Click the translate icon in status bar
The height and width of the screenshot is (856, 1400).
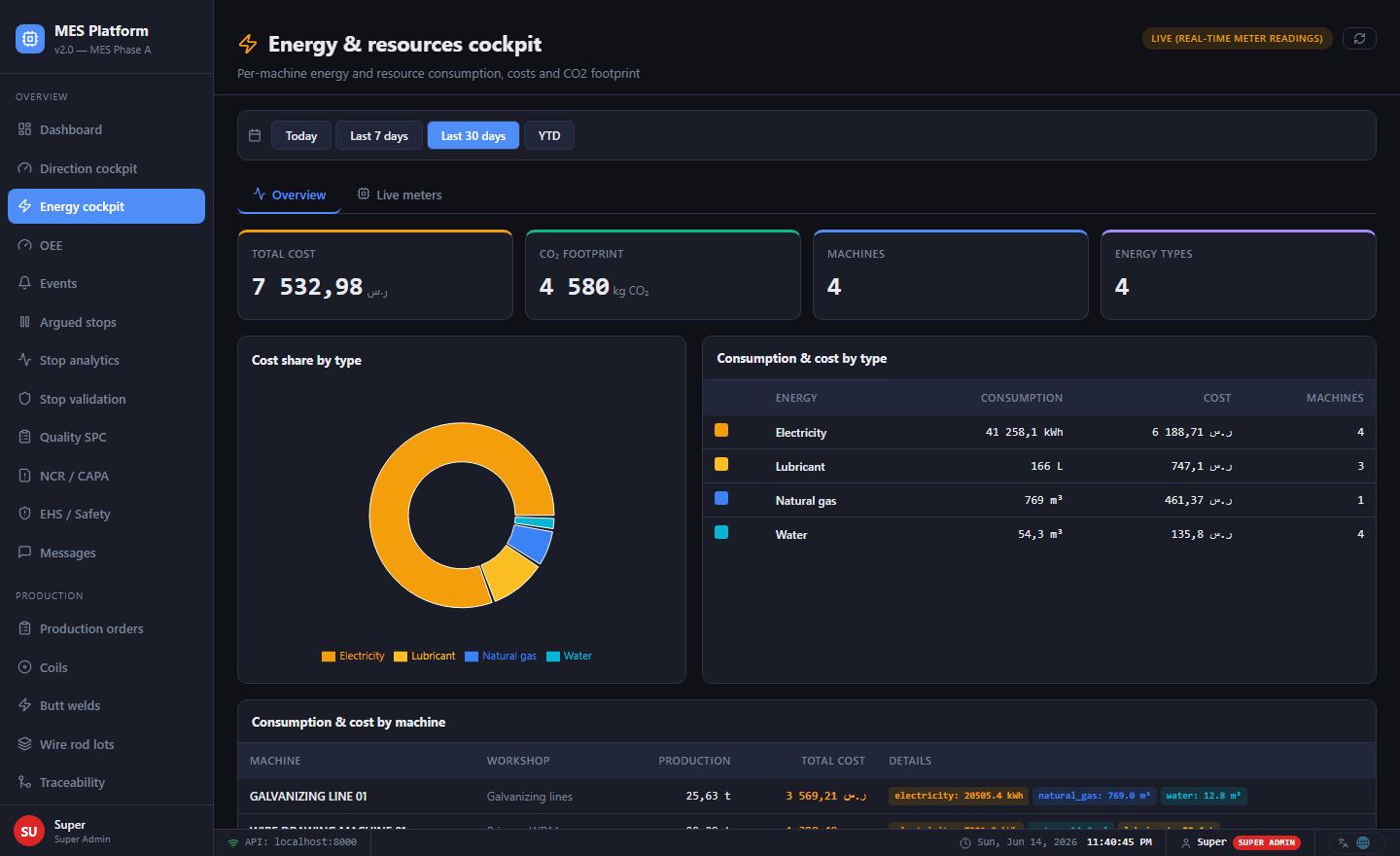click(1343, 842)
